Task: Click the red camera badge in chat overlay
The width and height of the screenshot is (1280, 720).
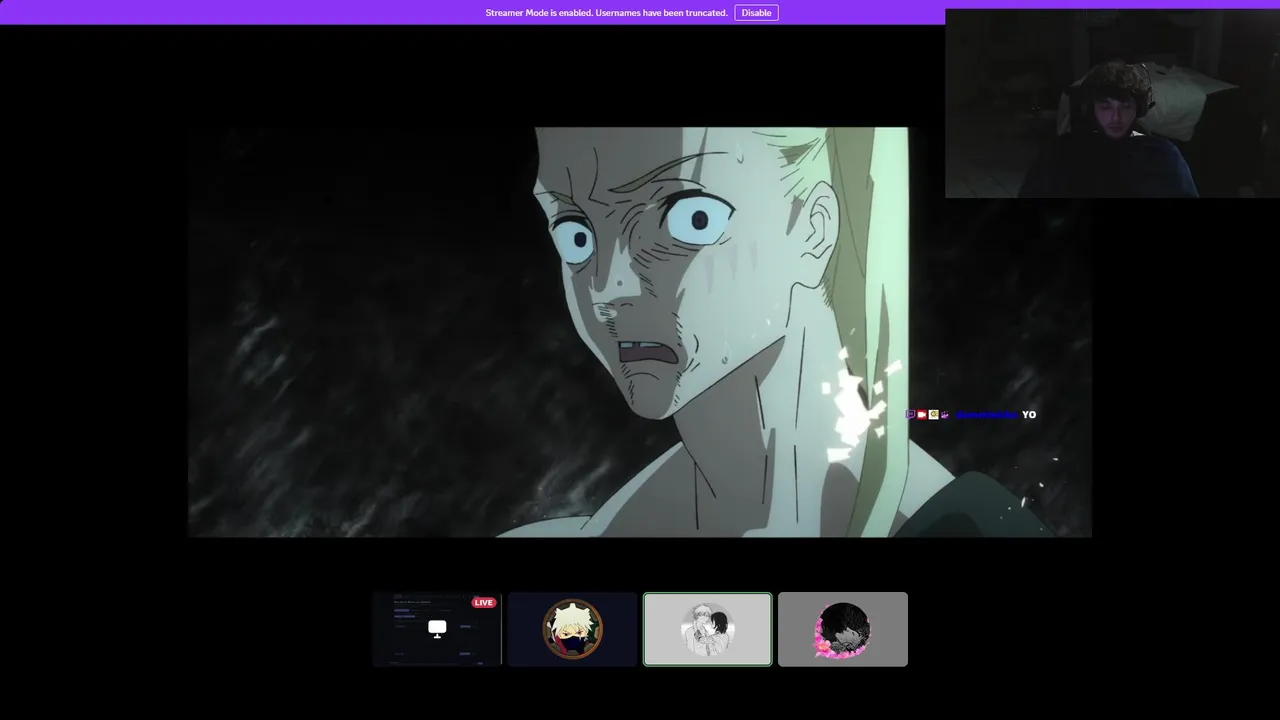Action: click(x=922, y=414)
